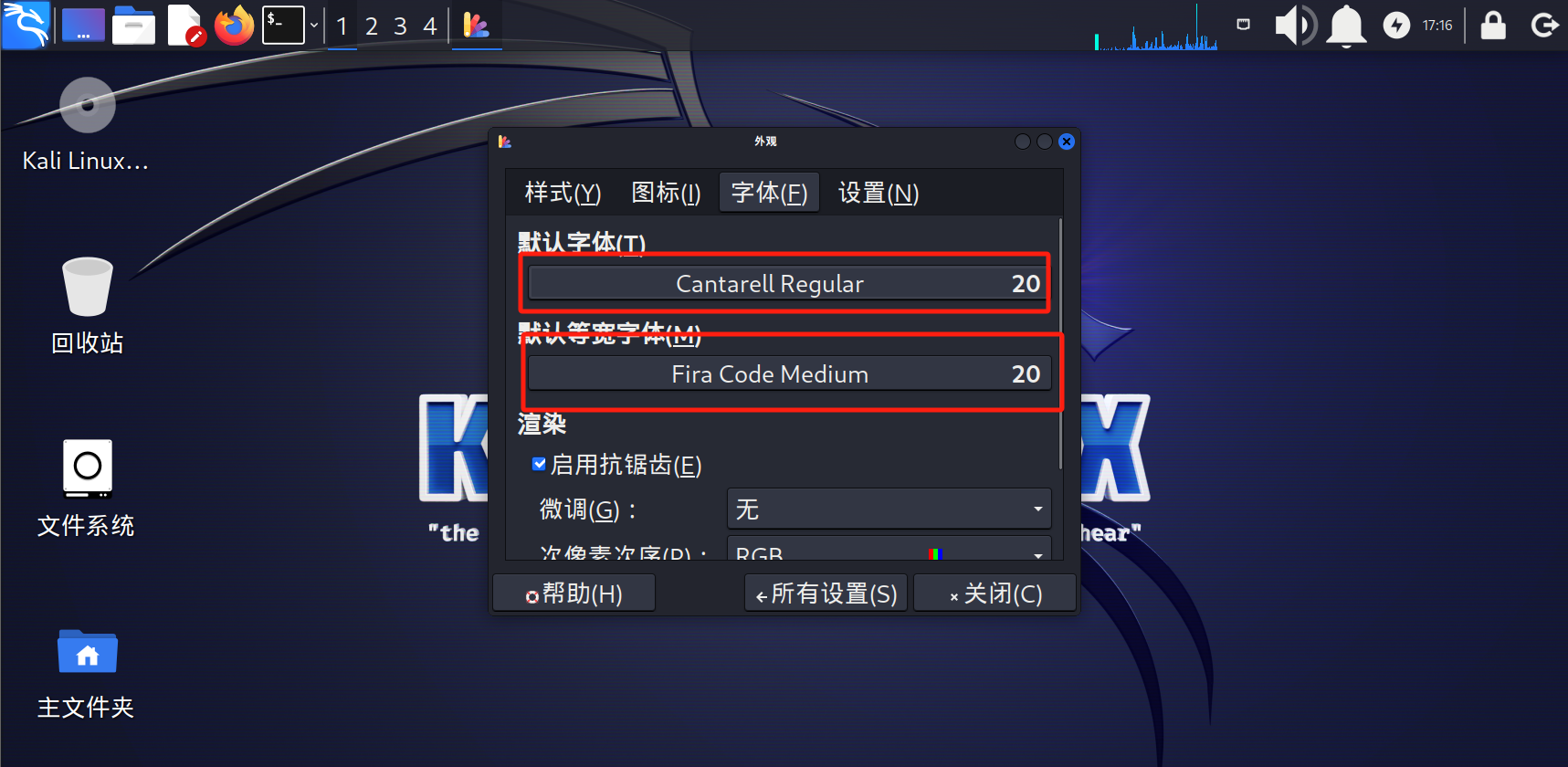Expand the 微调 hinting dropdown
The height and width of the screenshot is (767, 1568).
(889, 509)
